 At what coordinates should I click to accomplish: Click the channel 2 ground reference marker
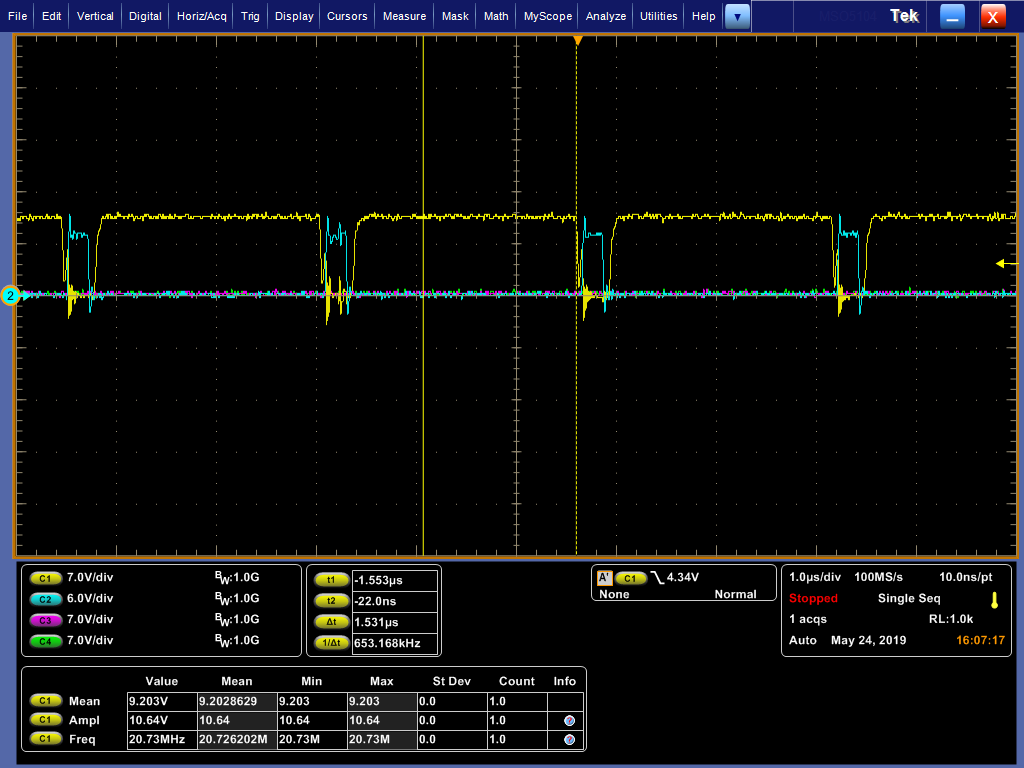(x=10, y=295)
